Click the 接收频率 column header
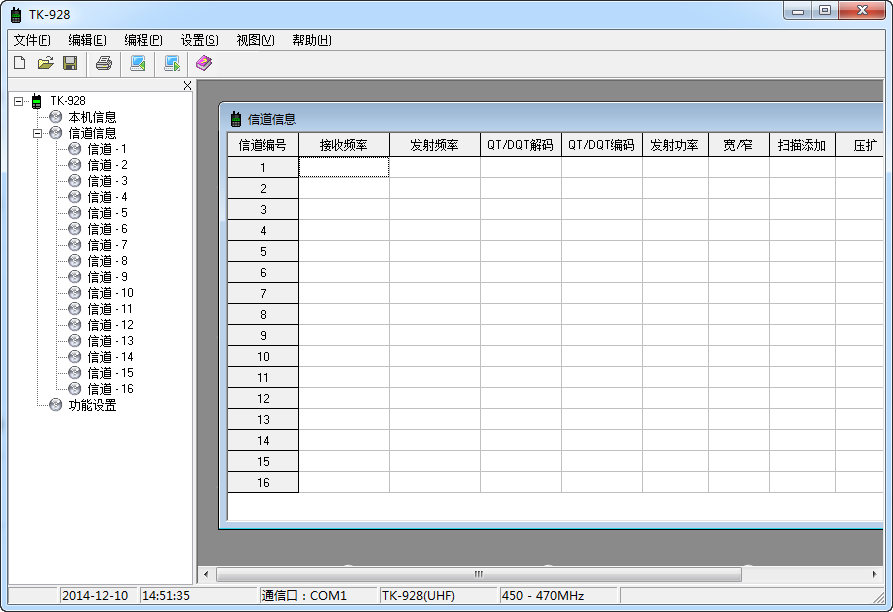893x612 pixels. pos(343,143)
